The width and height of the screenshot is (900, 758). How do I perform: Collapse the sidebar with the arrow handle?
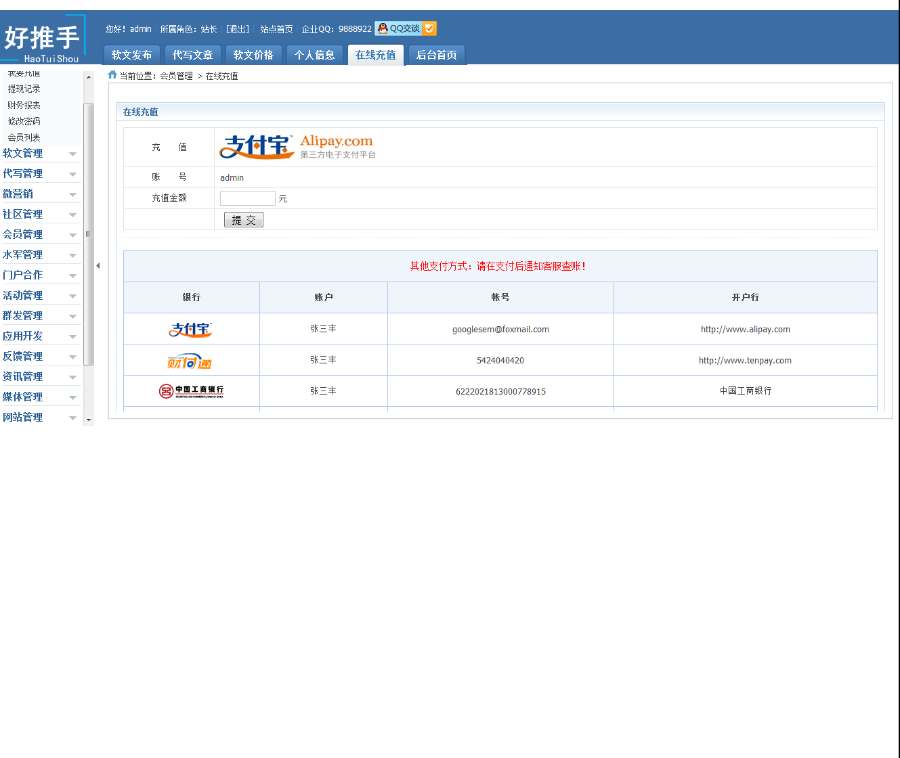pos(98,266)
